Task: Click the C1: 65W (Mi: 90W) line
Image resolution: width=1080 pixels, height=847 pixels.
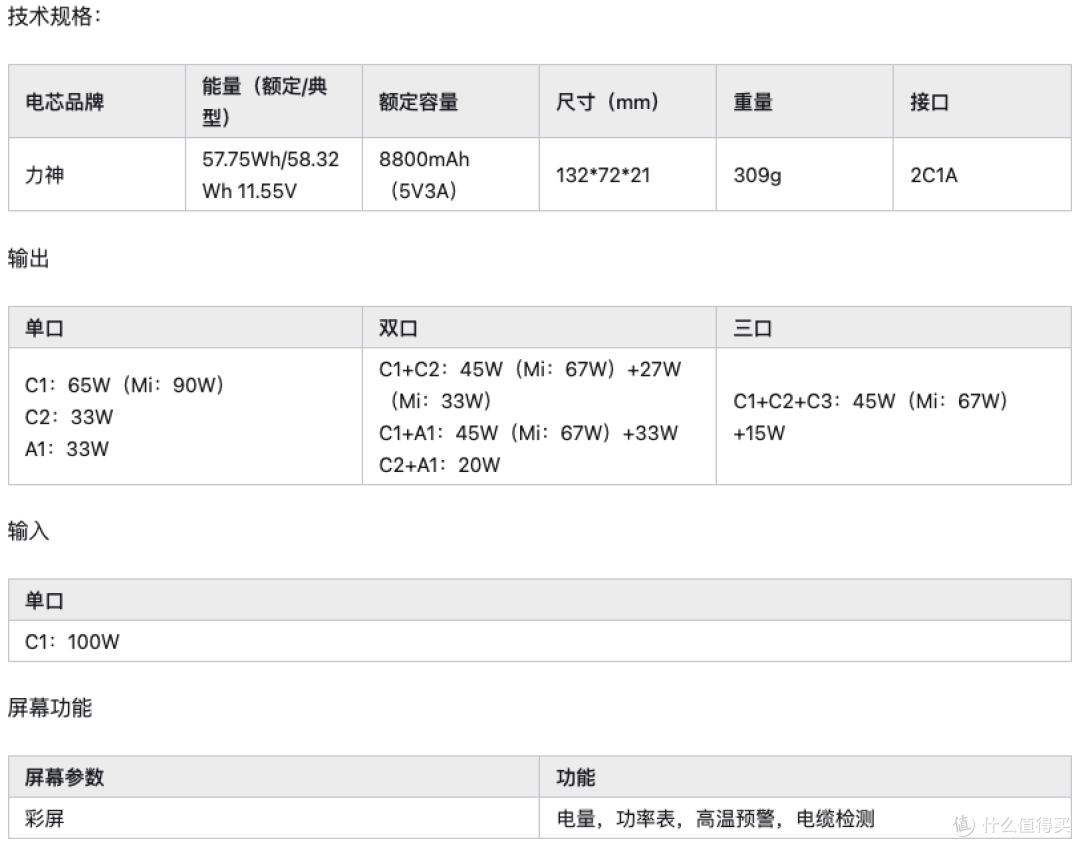Action: click(x=124, y=385)
